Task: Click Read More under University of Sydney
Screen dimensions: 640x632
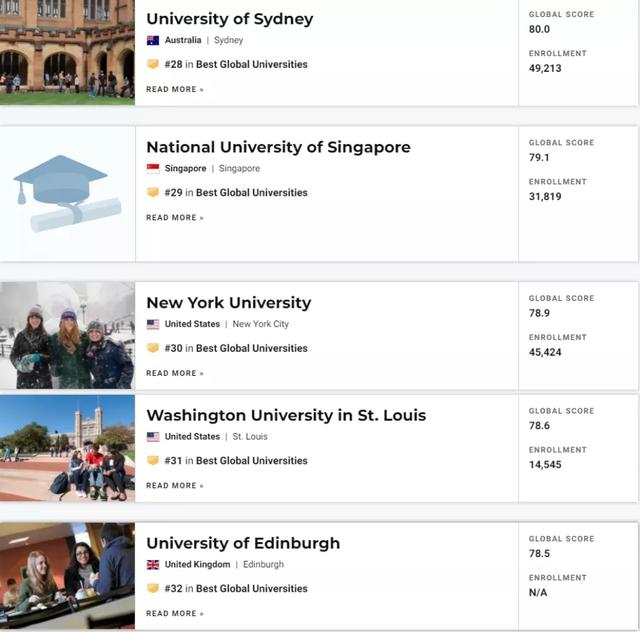Action: 174,89
